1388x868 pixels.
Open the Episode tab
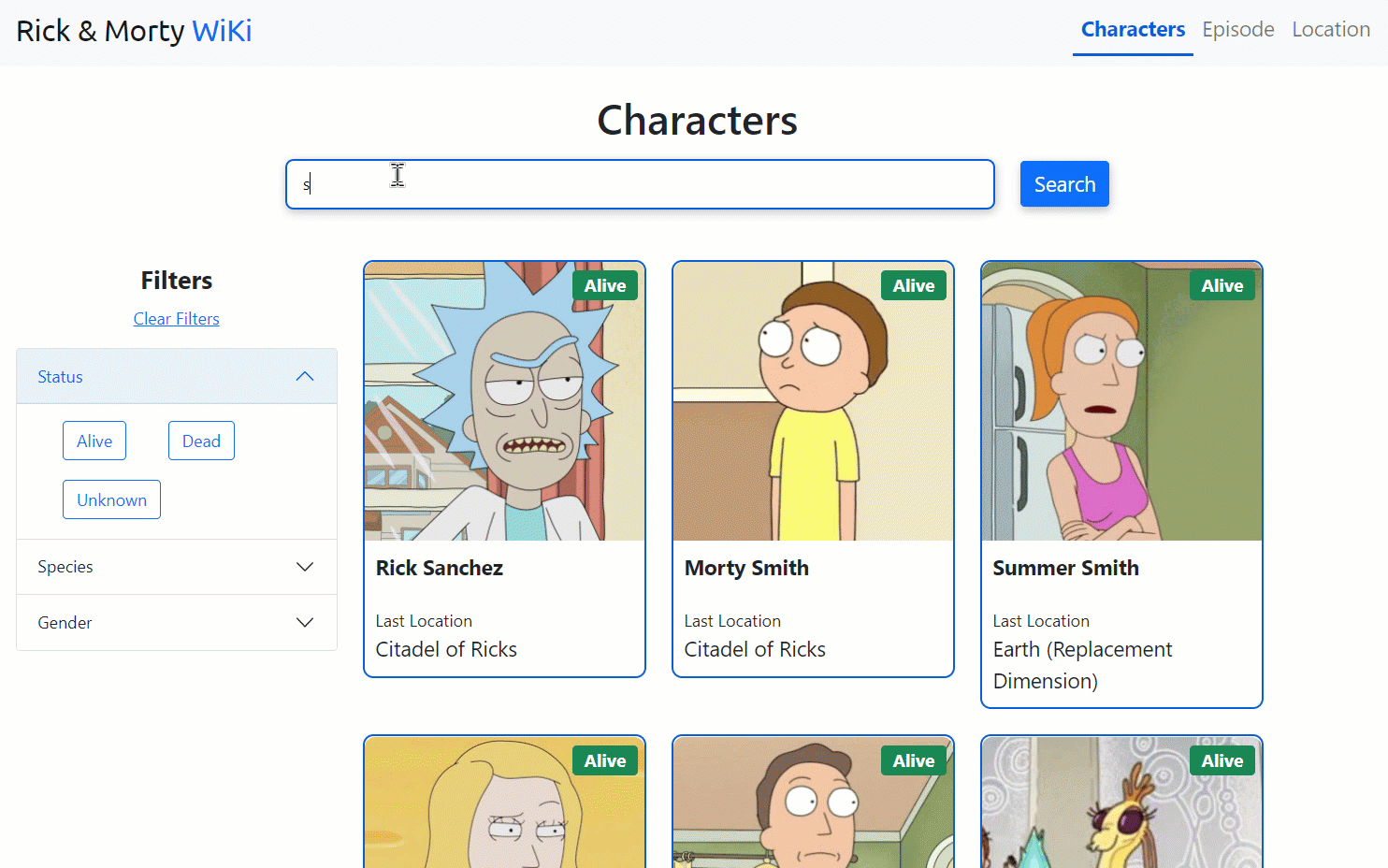click(x=1237, y=30)
